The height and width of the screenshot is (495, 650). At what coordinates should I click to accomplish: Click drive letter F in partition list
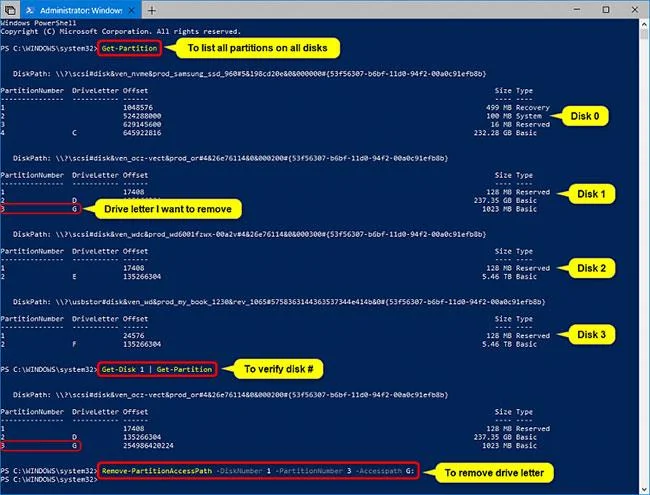(74, 344)
